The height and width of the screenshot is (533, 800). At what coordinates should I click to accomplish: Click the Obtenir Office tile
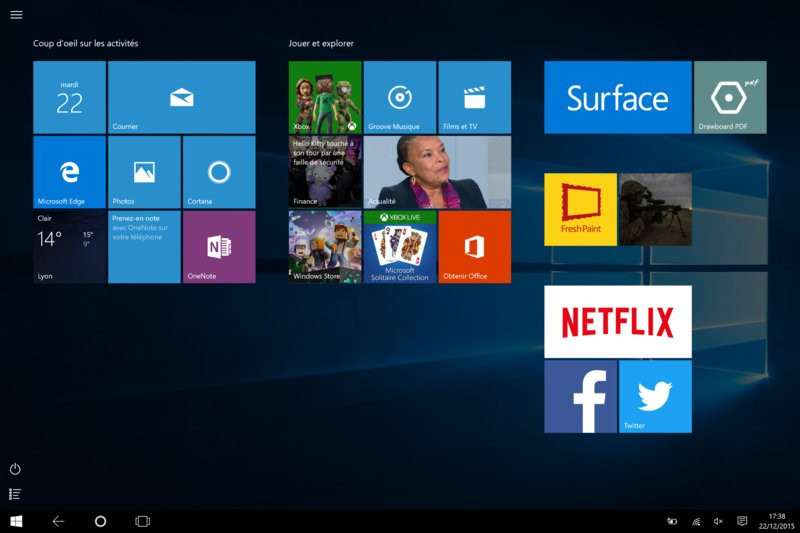(474, 247)
